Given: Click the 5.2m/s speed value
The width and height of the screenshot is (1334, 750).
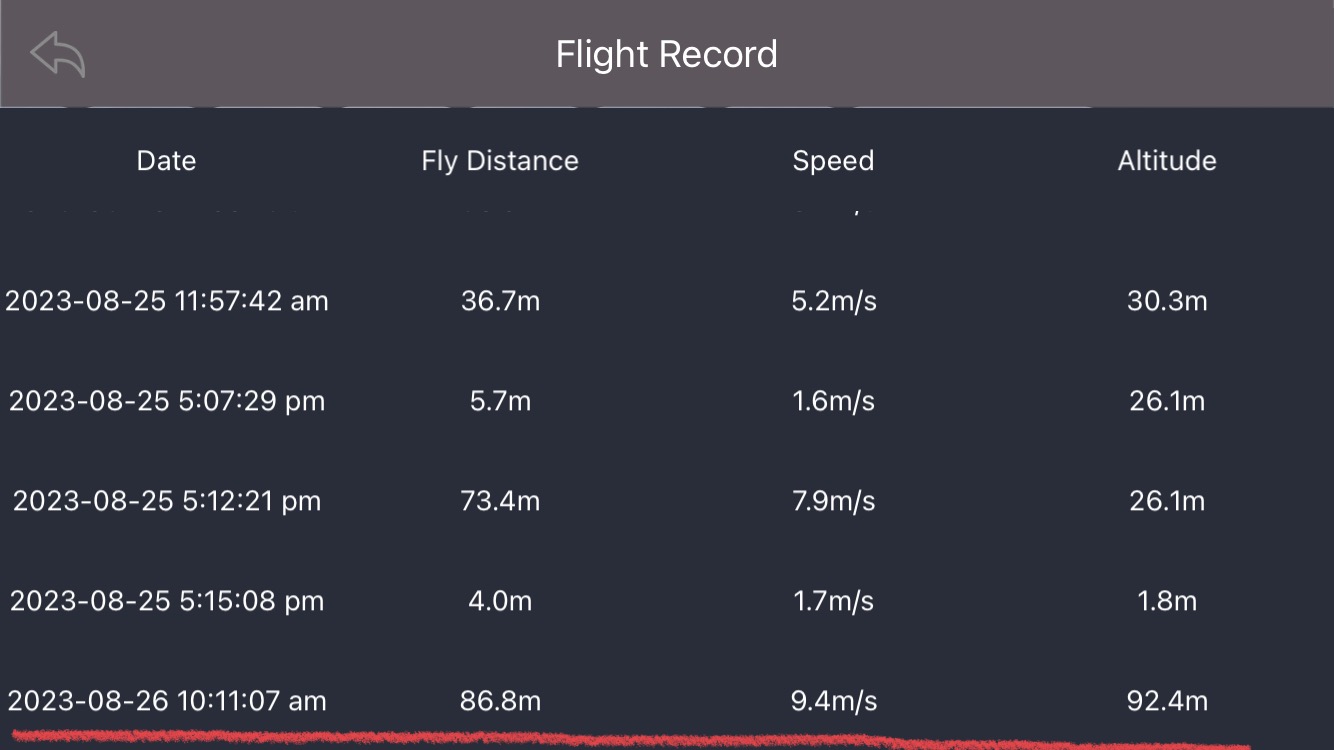Looking at the screenshot, I should (x=833, y=301).
